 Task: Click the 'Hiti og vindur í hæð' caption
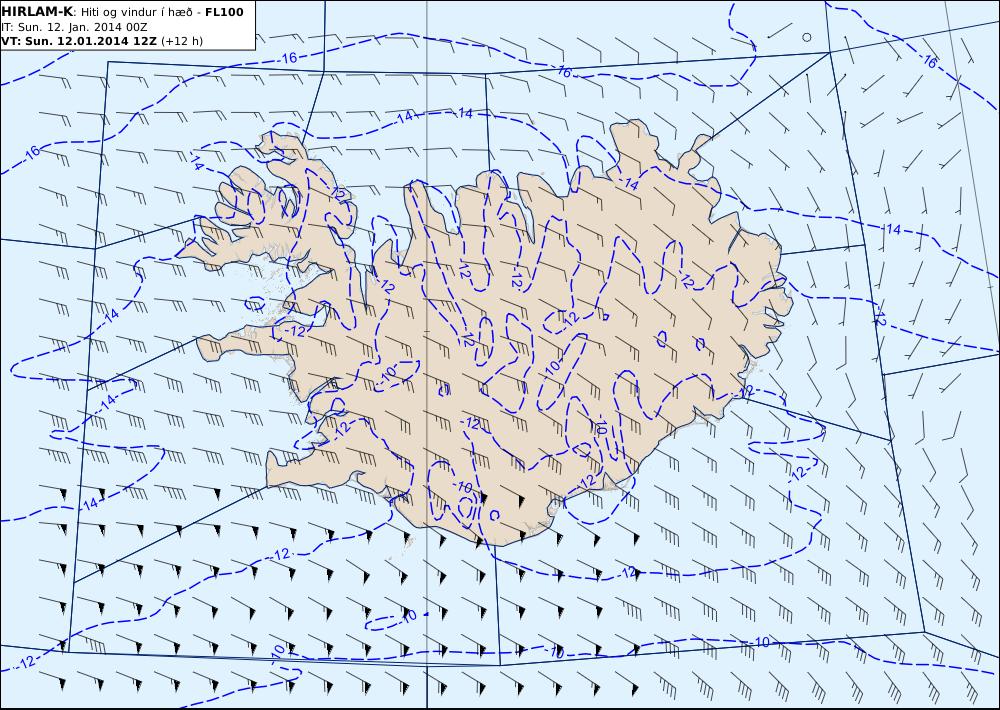[136, 13]
